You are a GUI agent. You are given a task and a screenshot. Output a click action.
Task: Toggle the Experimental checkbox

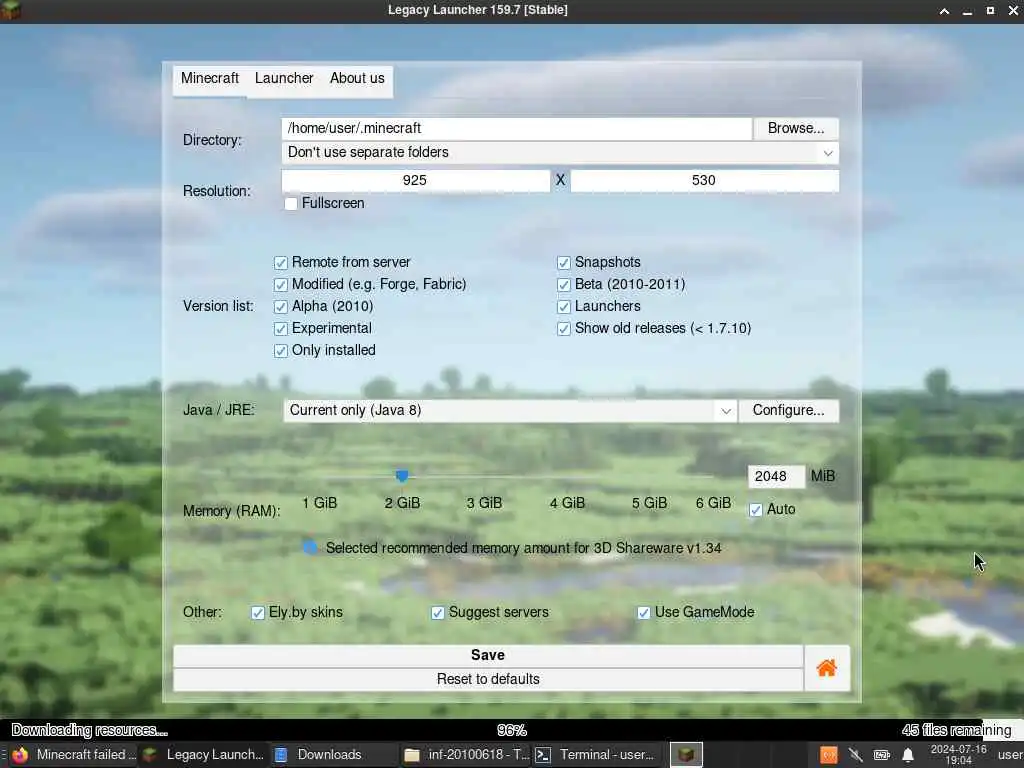tap(281, 328)
